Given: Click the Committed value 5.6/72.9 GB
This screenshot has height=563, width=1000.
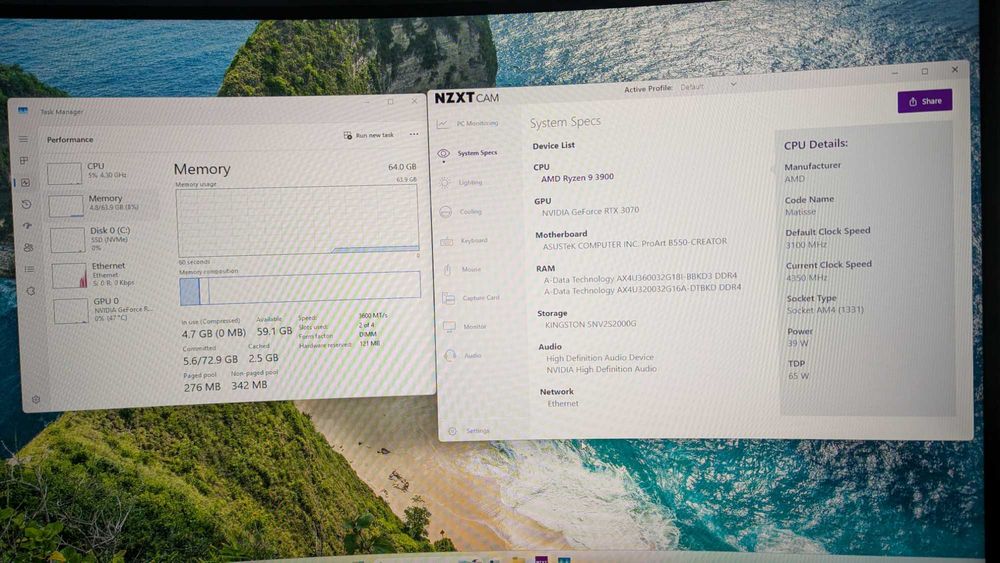Looking at the screenshot, I should pyautogui.click(x=210, y=360).
